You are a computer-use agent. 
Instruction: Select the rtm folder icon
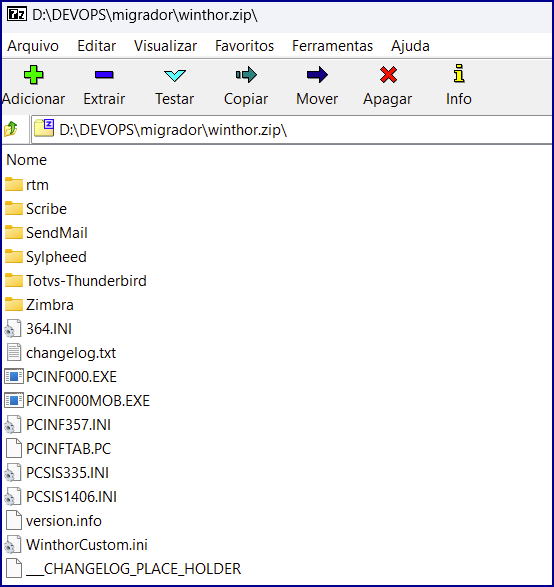pos(14,184)
